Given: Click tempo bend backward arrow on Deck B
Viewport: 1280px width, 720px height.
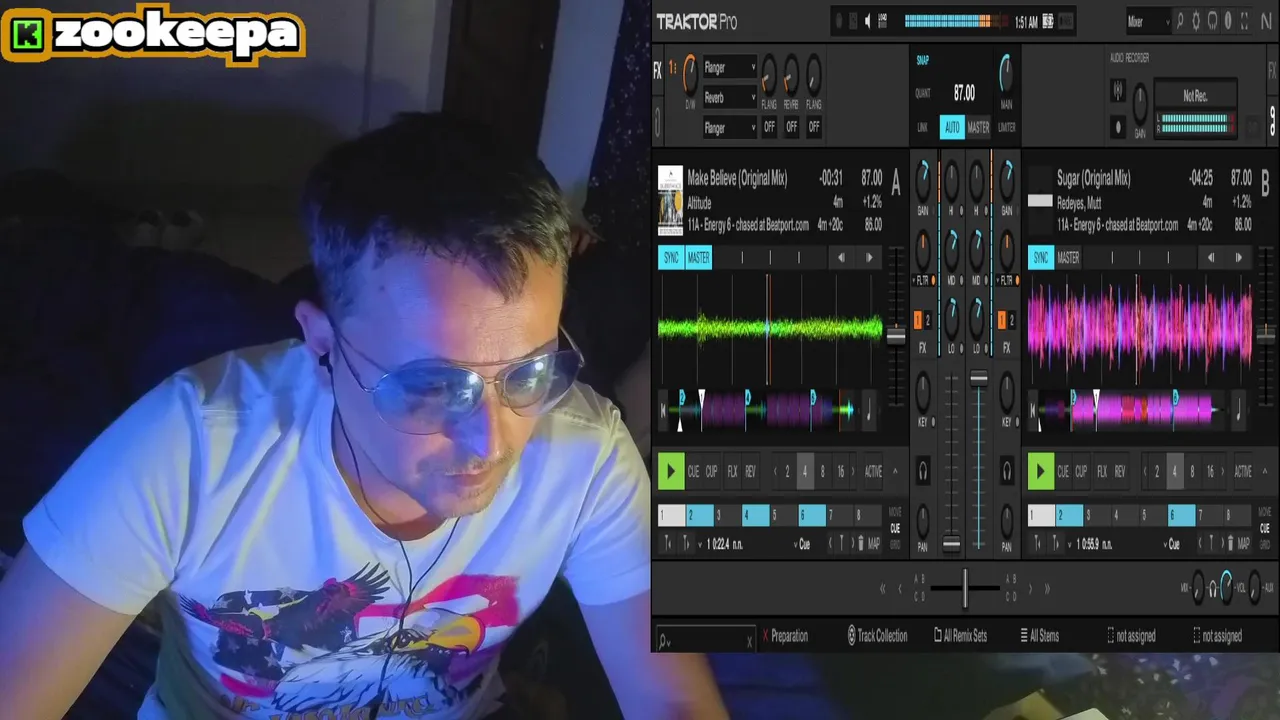Looking at the screenshot, I should [x=1211, y=258].
